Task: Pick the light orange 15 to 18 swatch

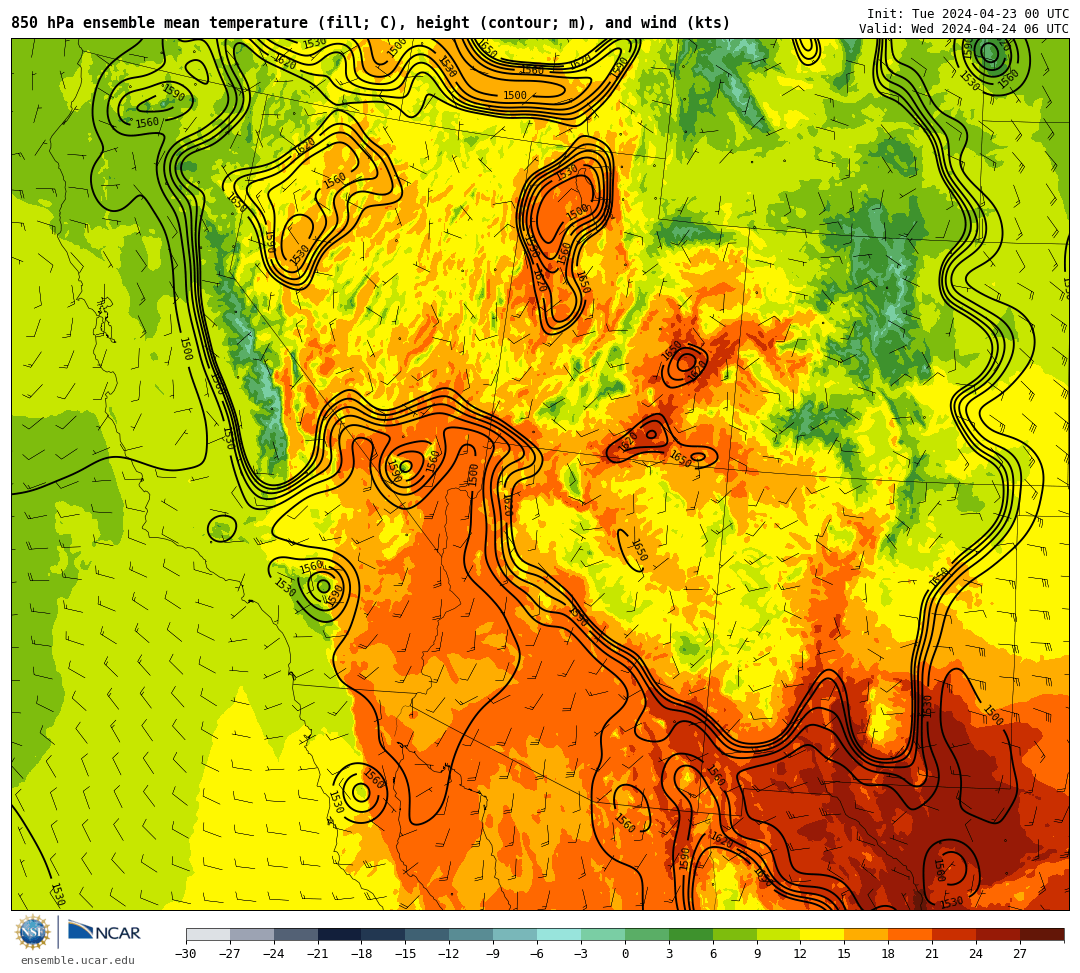Action: click(866, 934)
